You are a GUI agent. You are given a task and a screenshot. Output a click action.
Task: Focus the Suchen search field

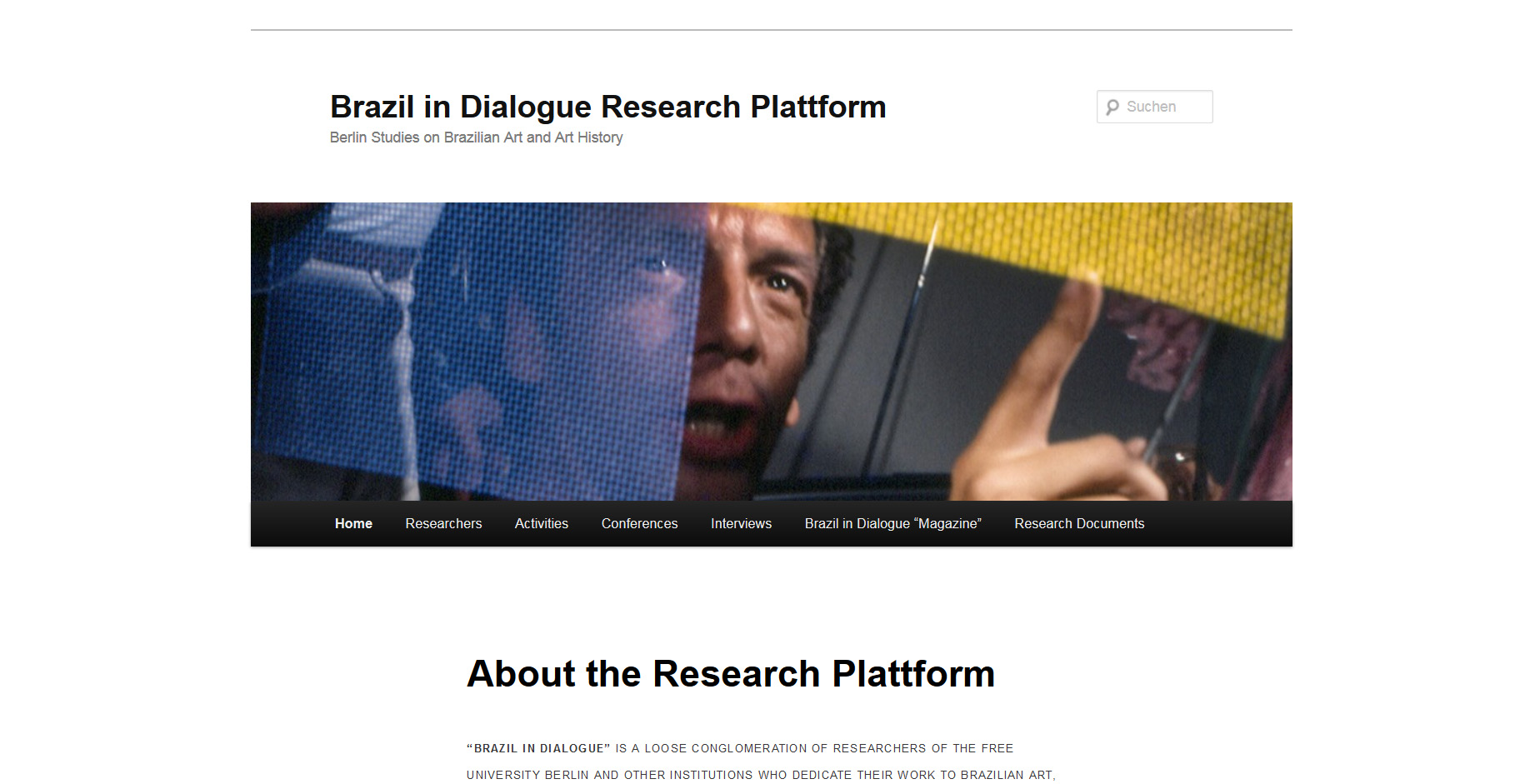(x=1154, y=107)
